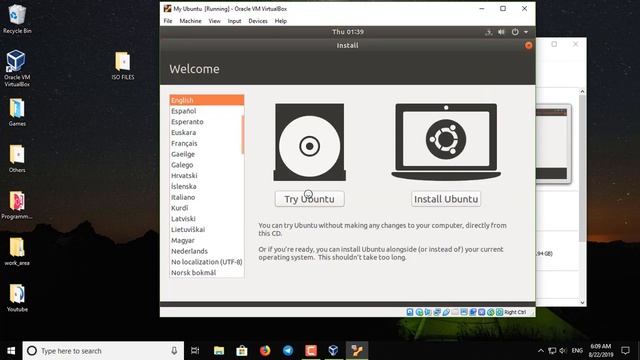The width and height of the screenshot is (640, 360).
Task: Open Telegram from the taskbar
Action: tap(288, 351)
